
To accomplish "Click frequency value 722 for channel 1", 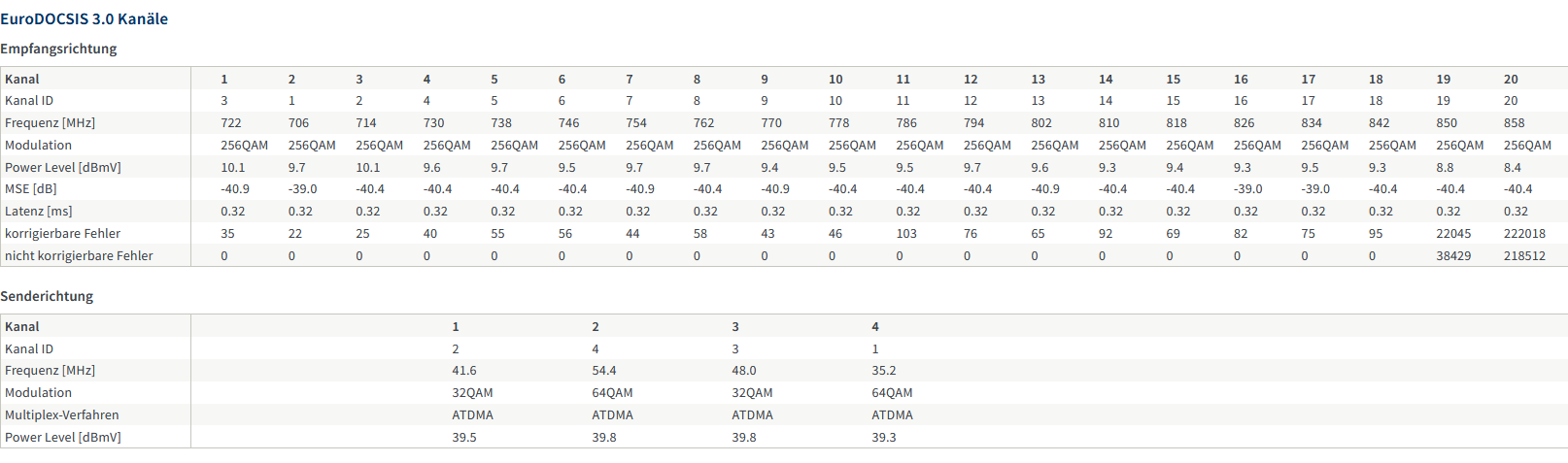I will tap(231, 123).
